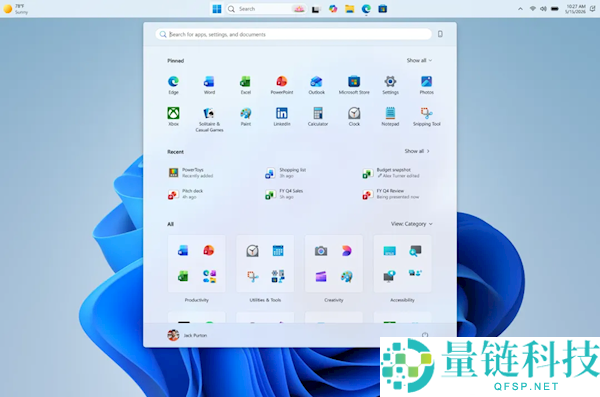Image resolution: width=600 pixels, height=397 pixels.
Task: Open the volume control in system tray
Action: click(543, 9)
